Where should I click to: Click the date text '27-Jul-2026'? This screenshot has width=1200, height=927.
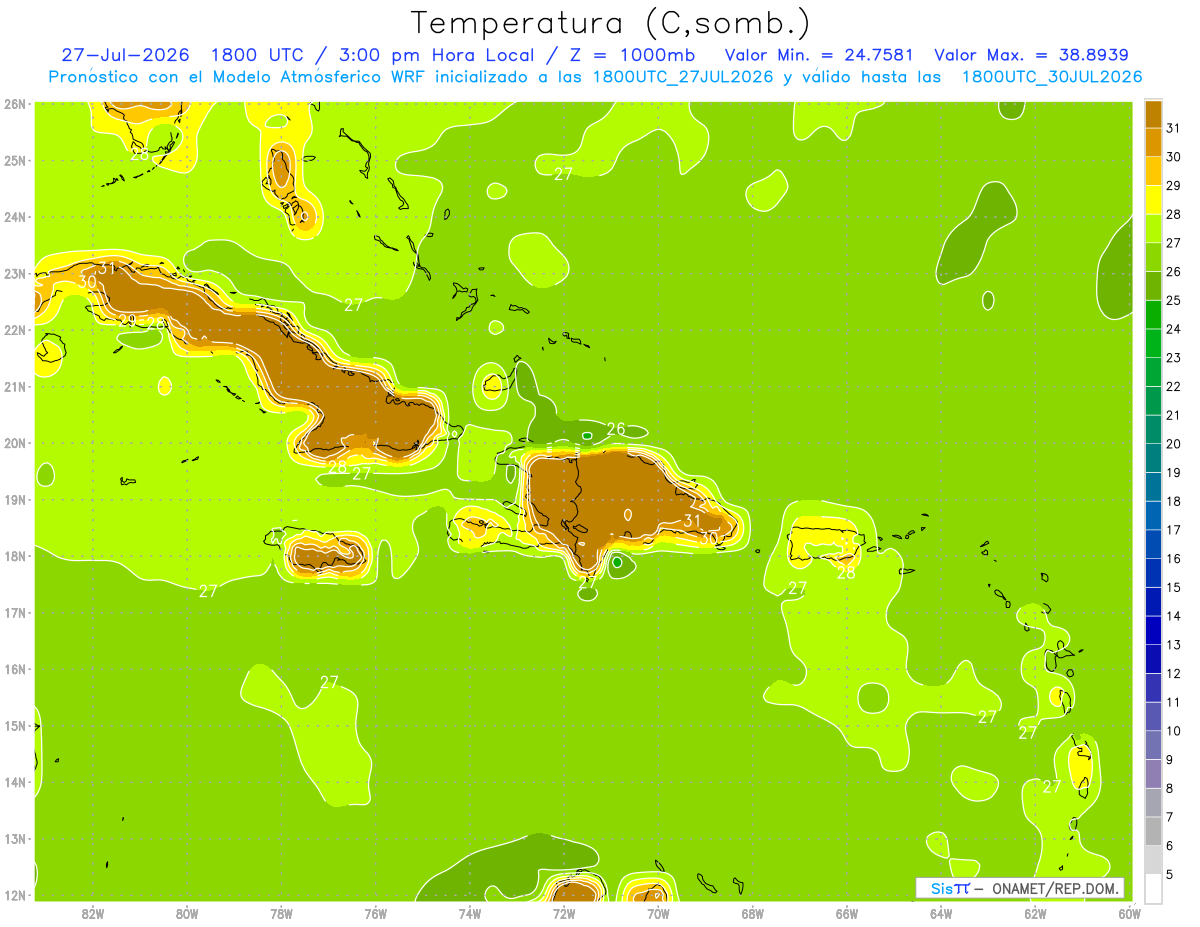(125, 55)
